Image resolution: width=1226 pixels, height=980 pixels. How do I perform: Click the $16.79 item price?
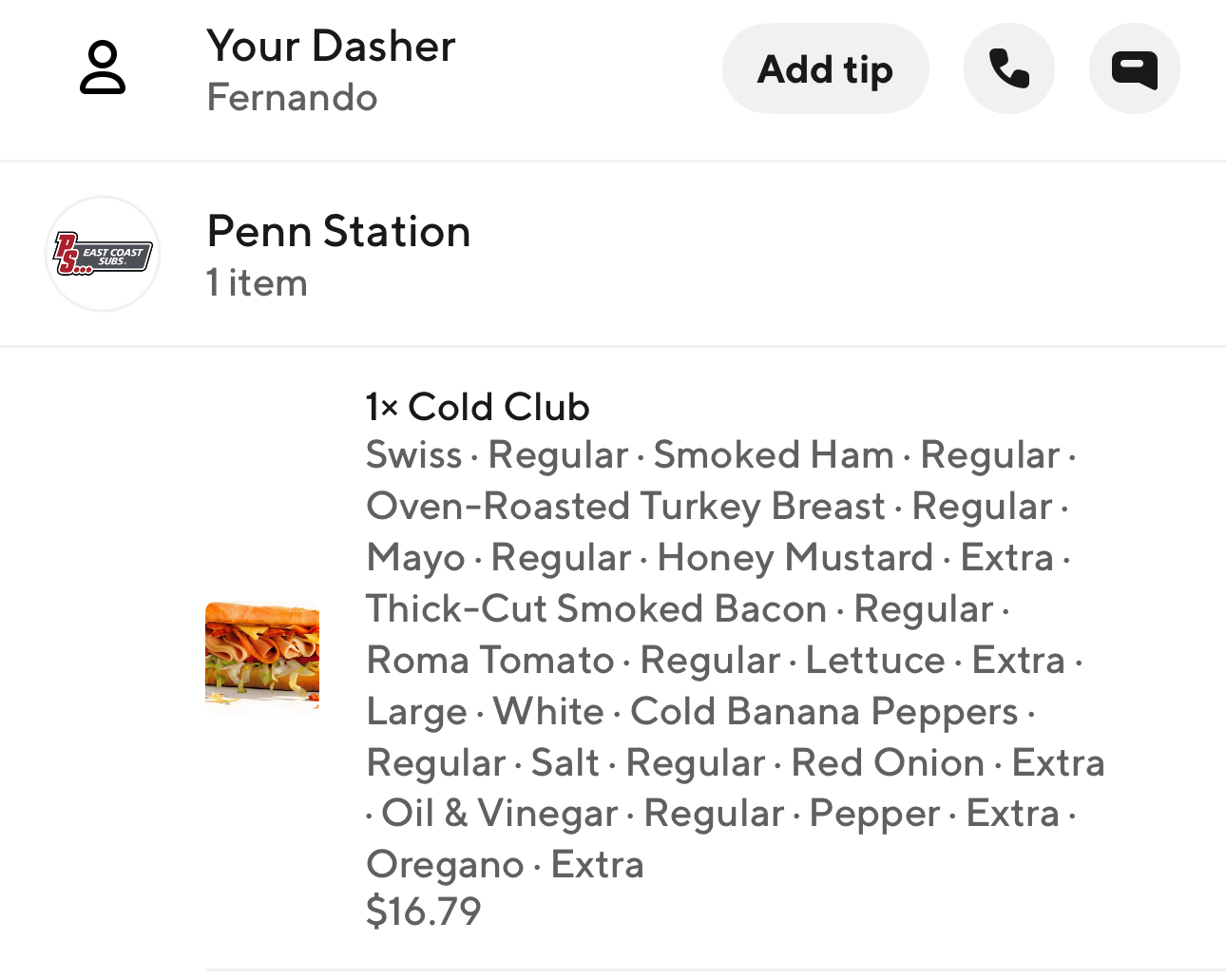coord(423,912)
